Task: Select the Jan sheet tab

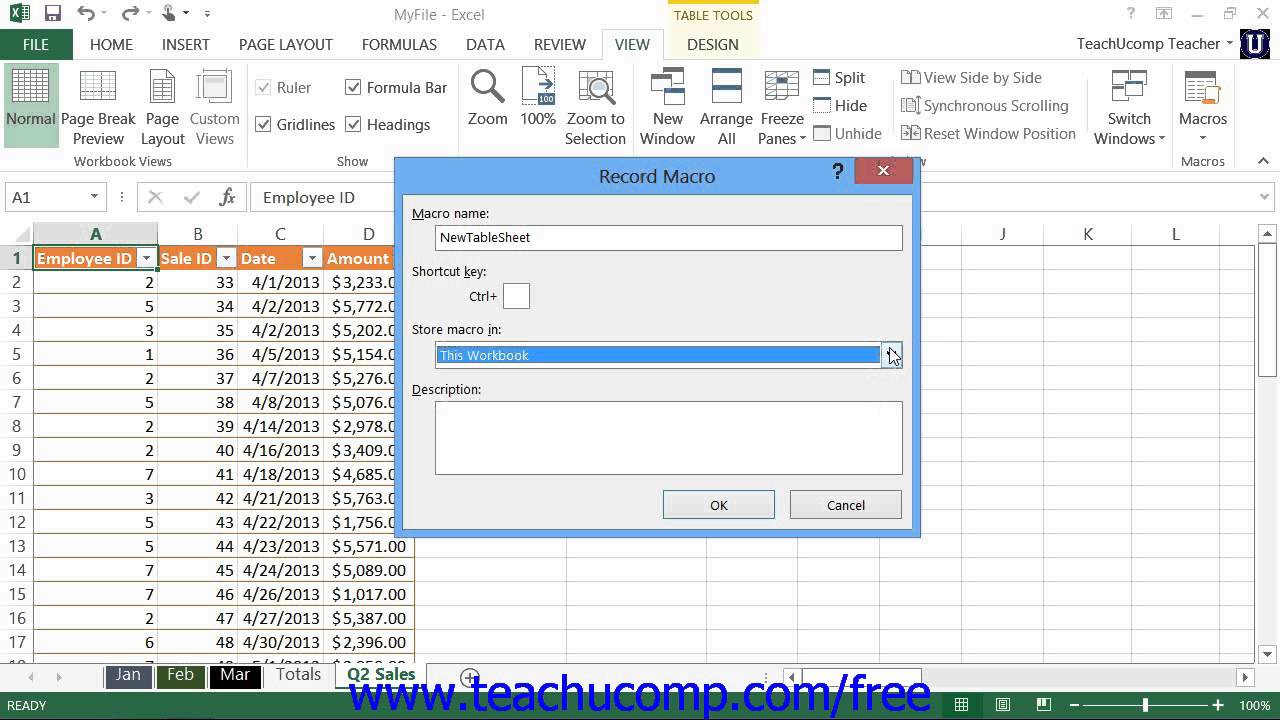Action: 128,675
